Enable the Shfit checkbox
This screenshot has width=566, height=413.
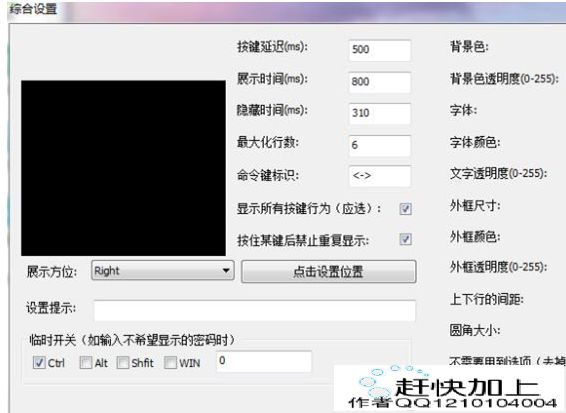pyautogui.click(x=123, y=362)
